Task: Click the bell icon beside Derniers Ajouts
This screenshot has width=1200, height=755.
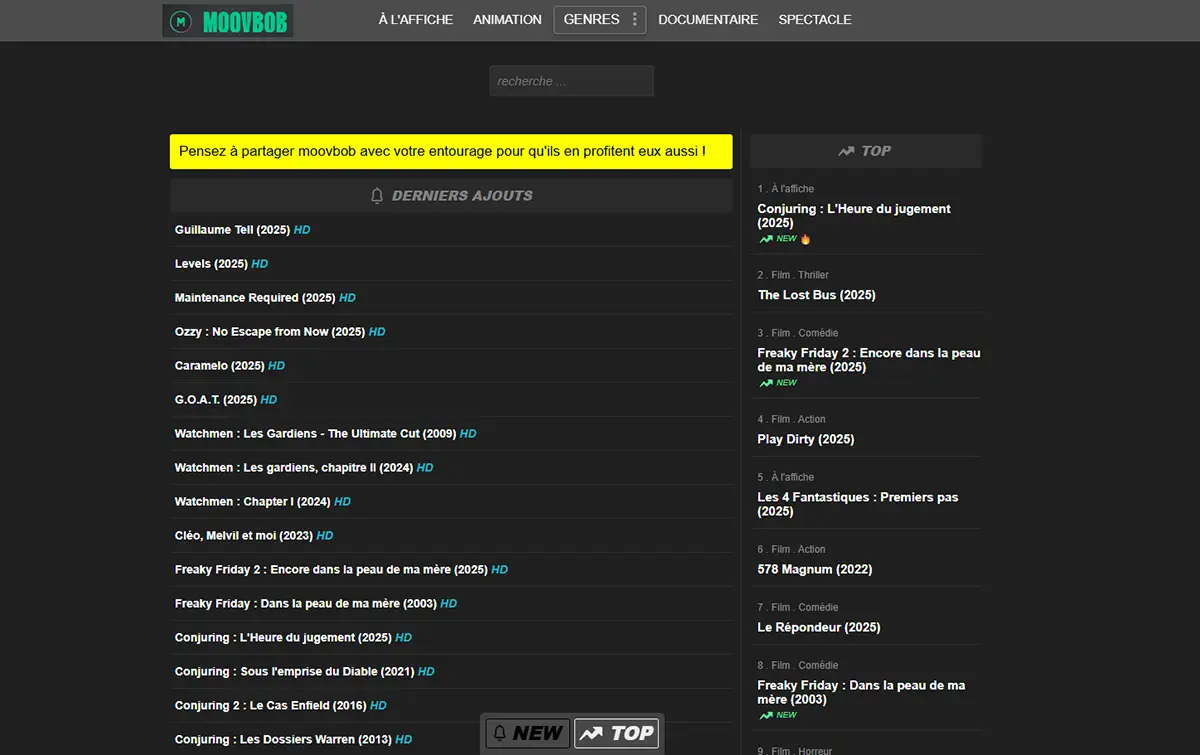Action: coord(377,196)
